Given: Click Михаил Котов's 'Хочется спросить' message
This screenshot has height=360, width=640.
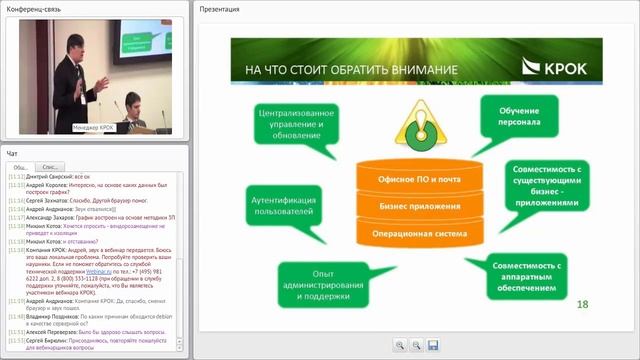Looking at the screenshot, I should (87, 229).
